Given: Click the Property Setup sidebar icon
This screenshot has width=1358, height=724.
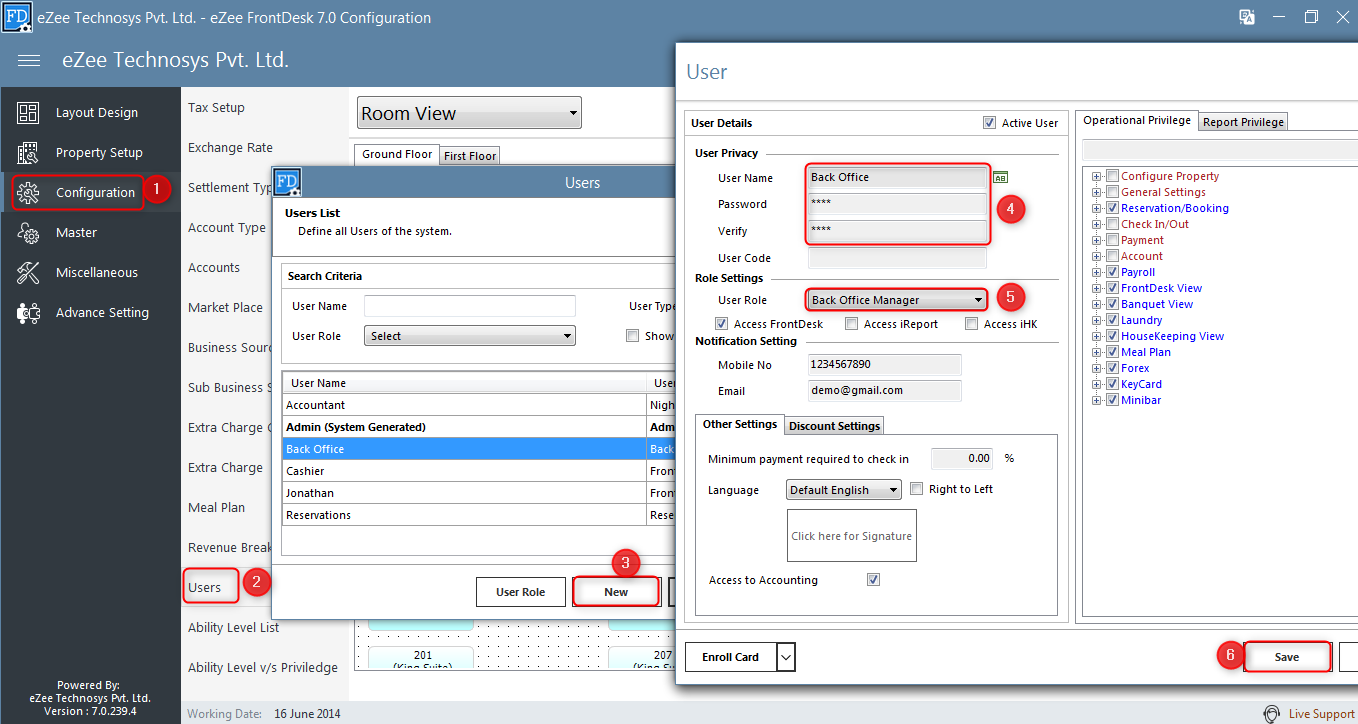Looking at the screenshot, I should point(28,153).
